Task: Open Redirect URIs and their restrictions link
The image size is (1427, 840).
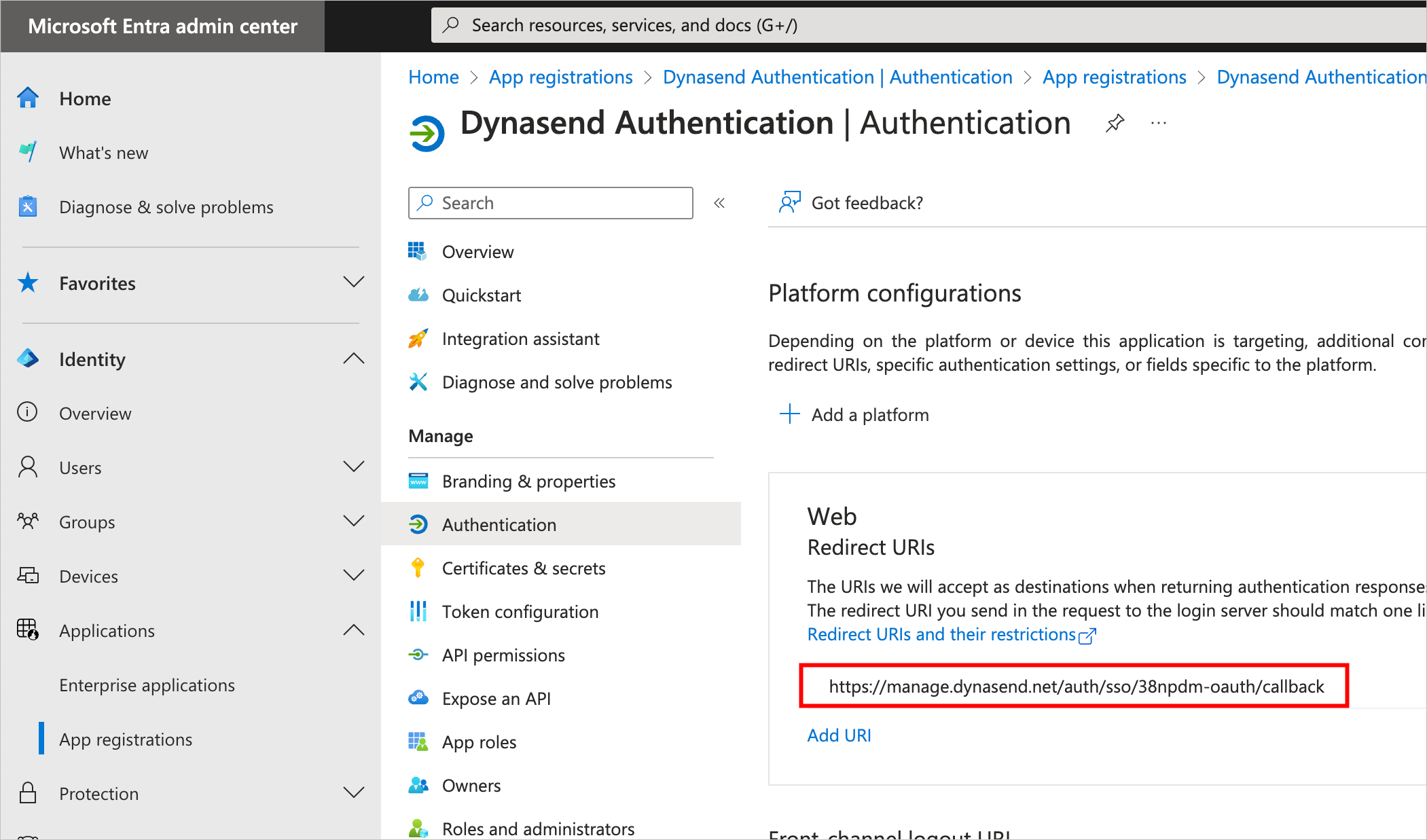Action: click(x=952, y=634)
